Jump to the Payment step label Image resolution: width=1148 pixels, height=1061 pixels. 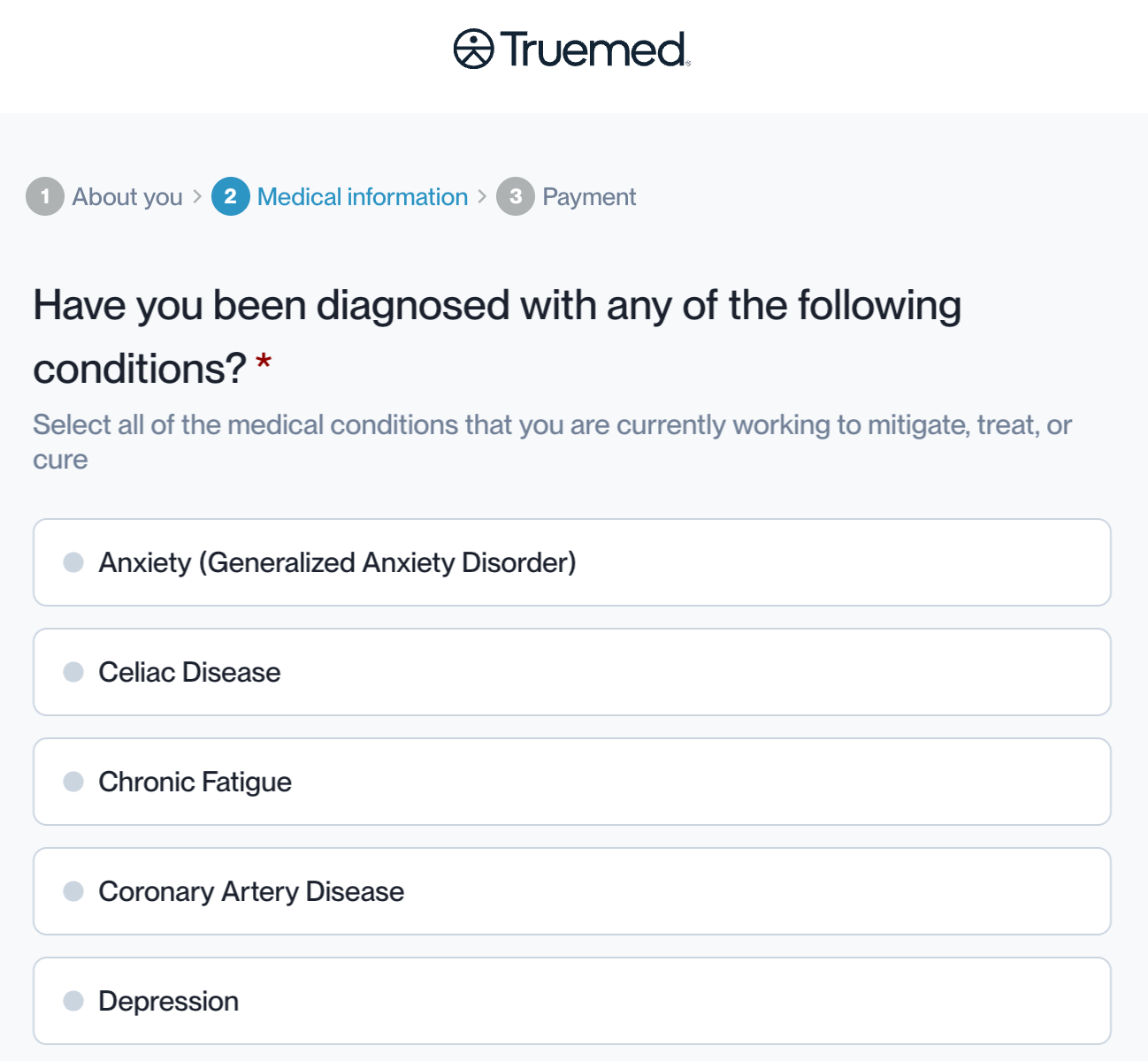589,196
